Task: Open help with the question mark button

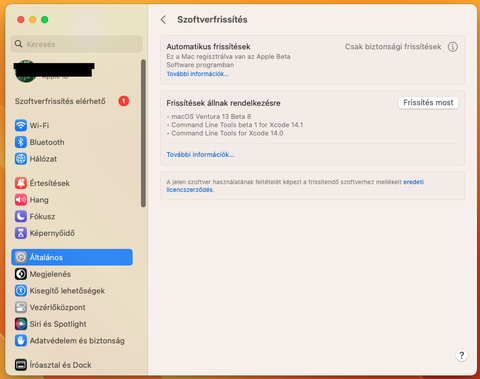Action: tap(461, 355)
